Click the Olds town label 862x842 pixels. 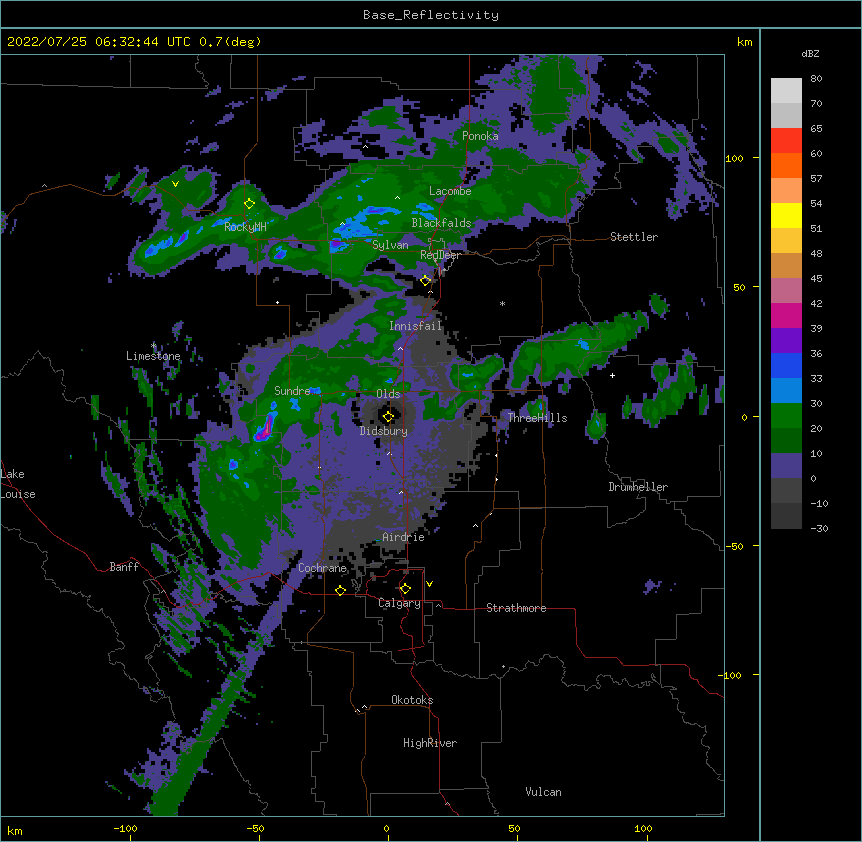click(x=388, y=394)
